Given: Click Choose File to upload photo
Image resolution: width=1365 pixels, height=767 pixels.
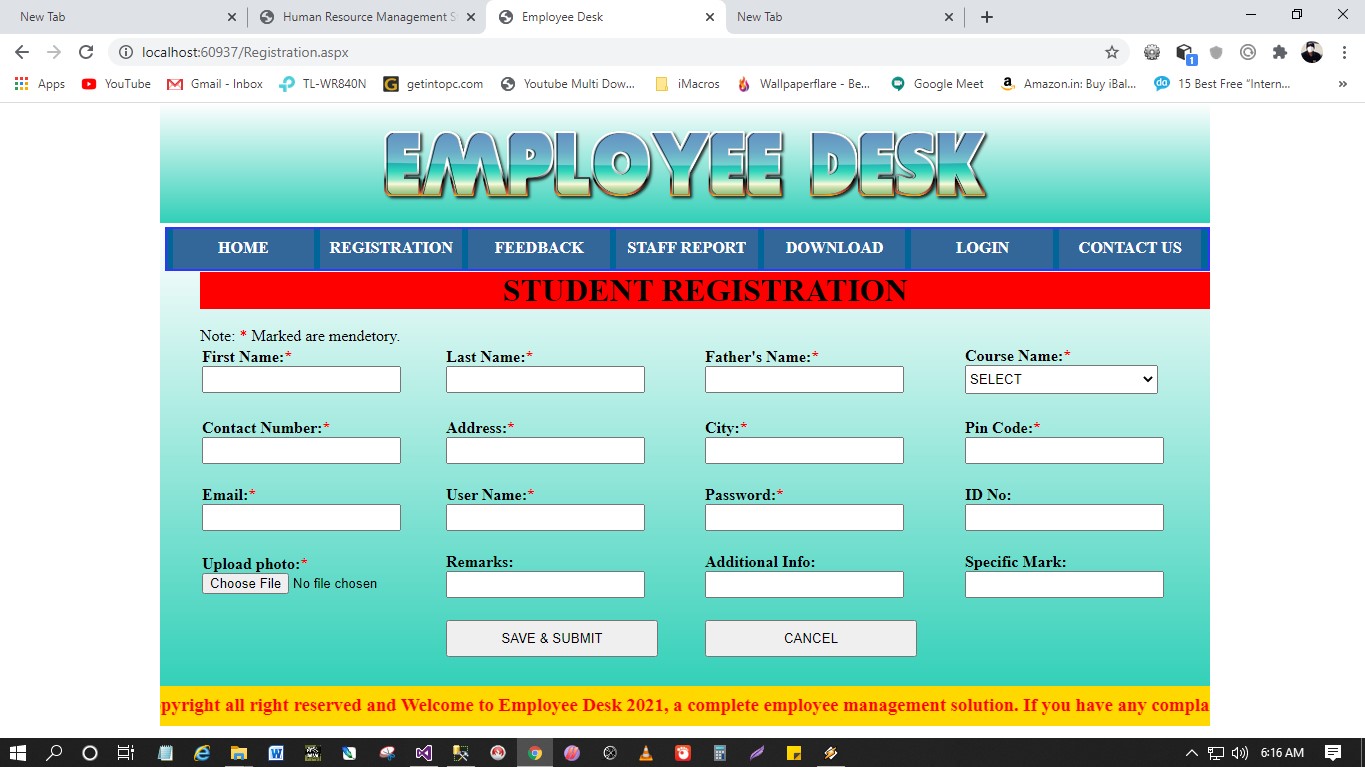Looking at the screenshot, I should (245, 584).
